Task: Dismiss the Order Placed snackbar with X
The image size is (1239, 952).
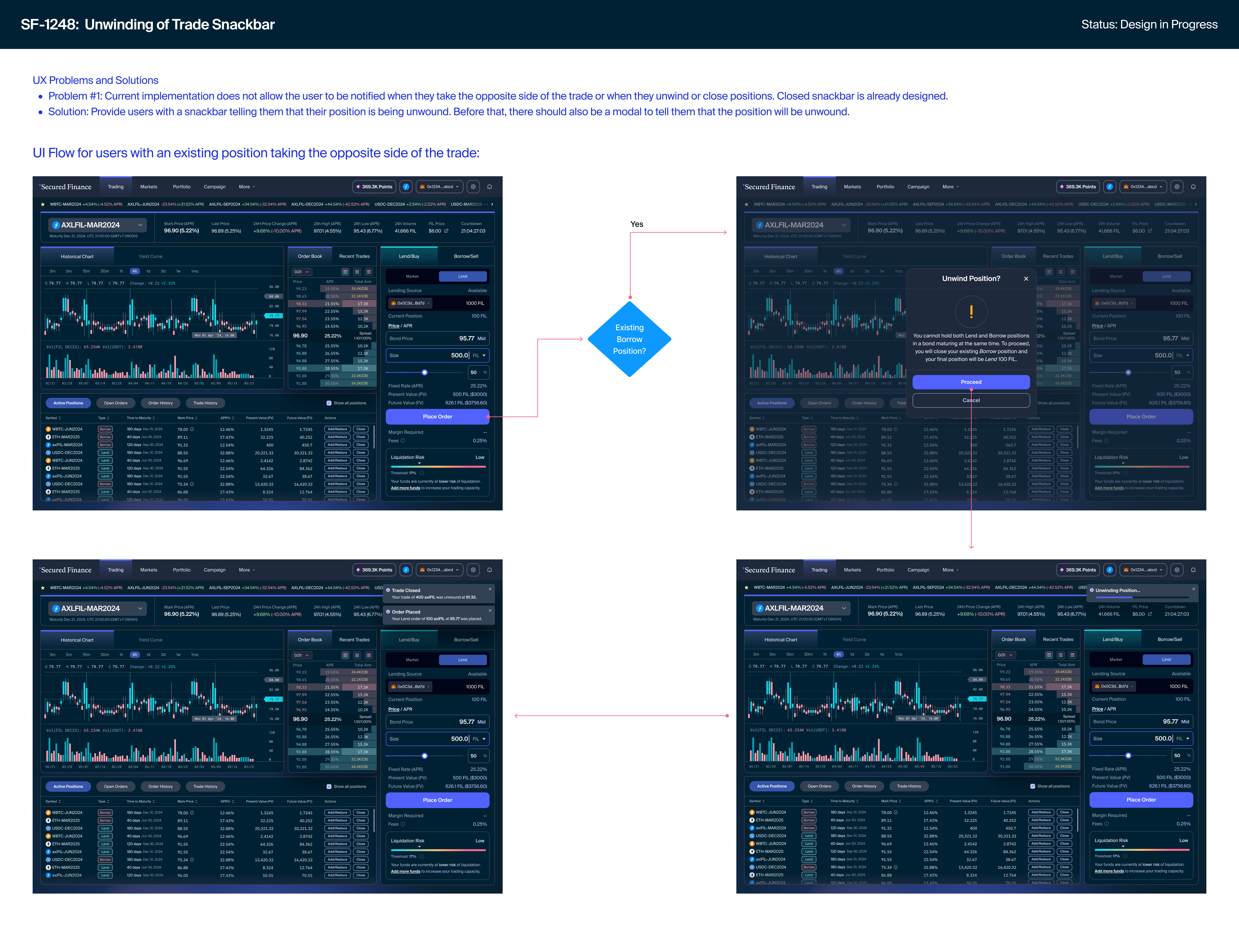Action: pyautogui.click(x=490, y=610)
